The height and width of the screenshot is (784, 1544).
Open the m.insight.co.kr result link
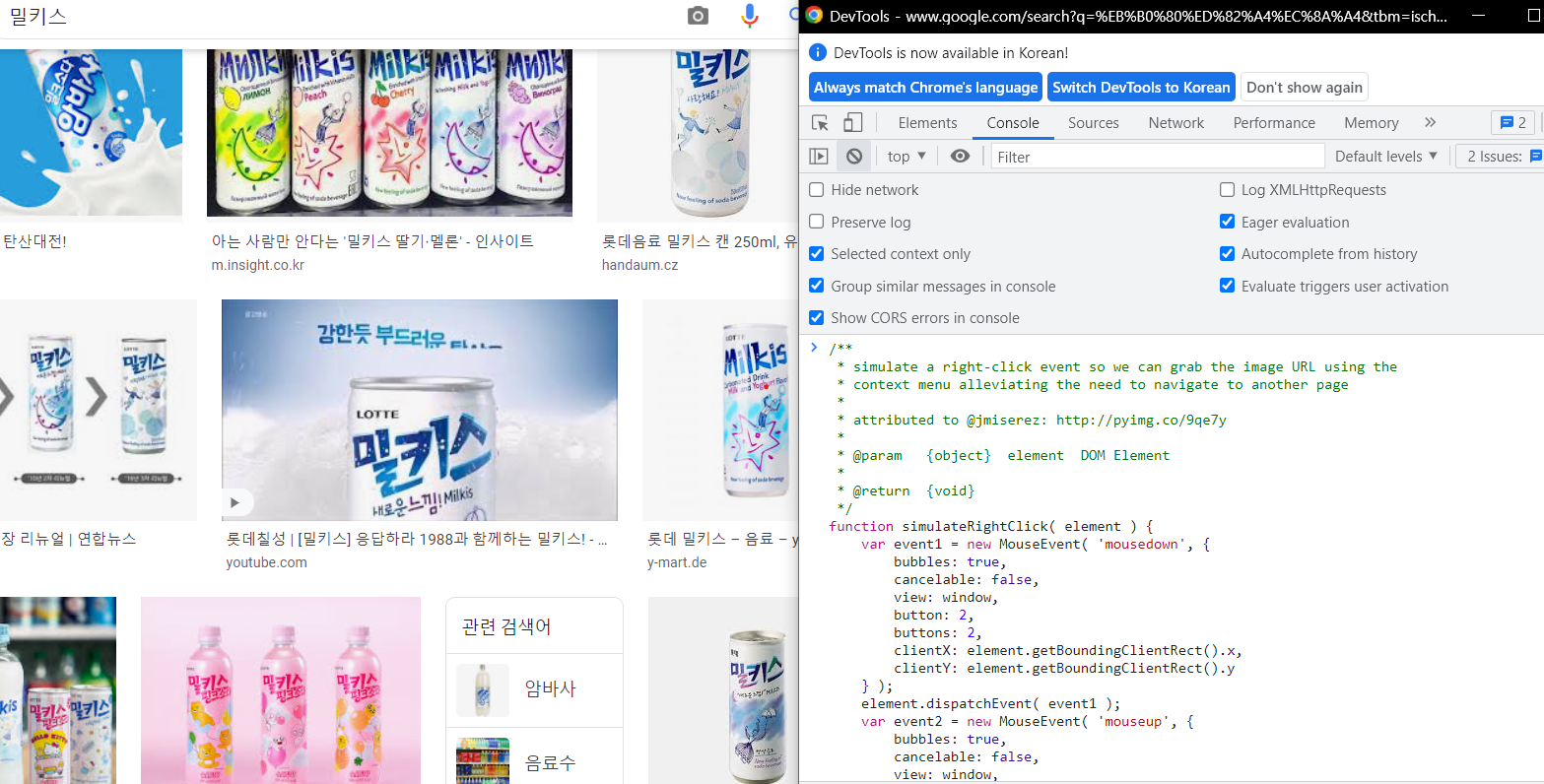[x=258, y=265]
